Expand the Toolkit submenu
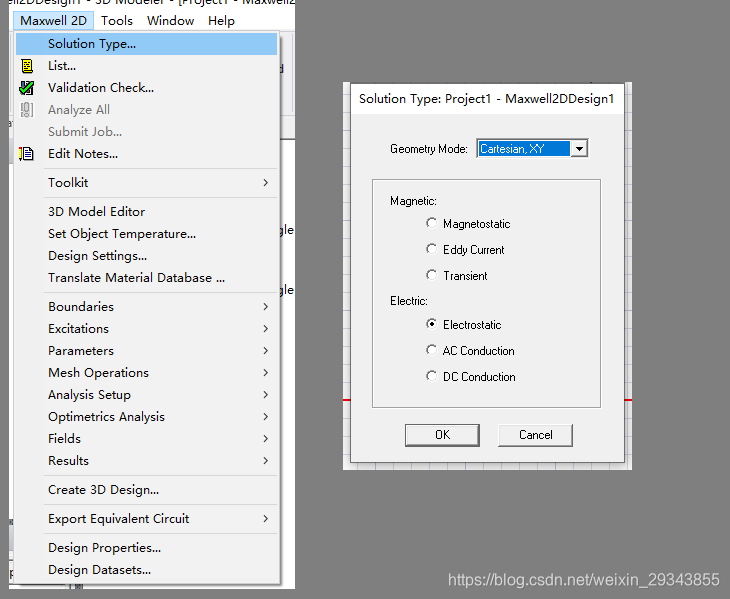This screenshot has width=730, height=599. pos(68,182)
